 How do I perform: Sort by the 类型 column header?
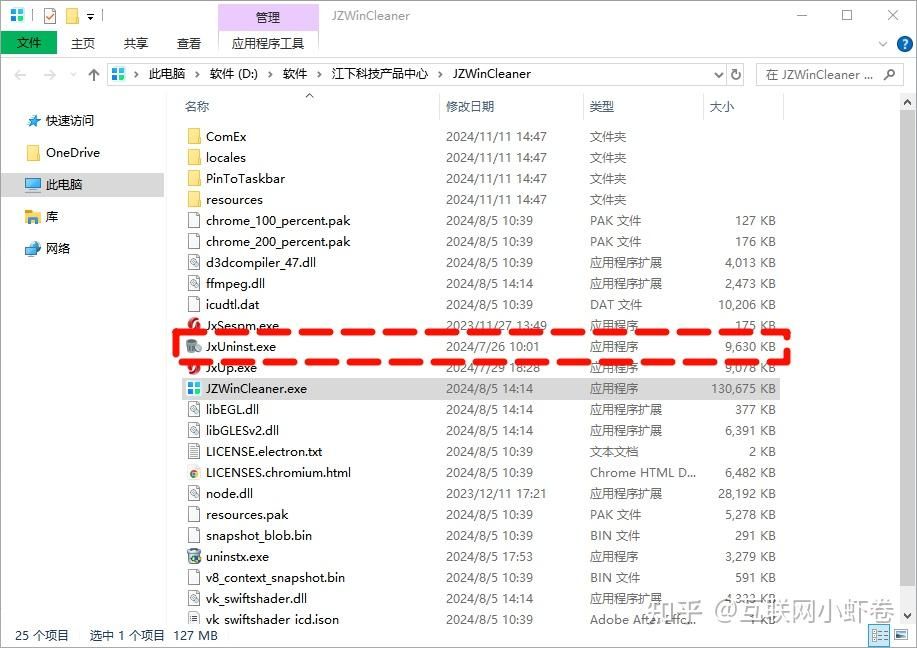point(602,106)
